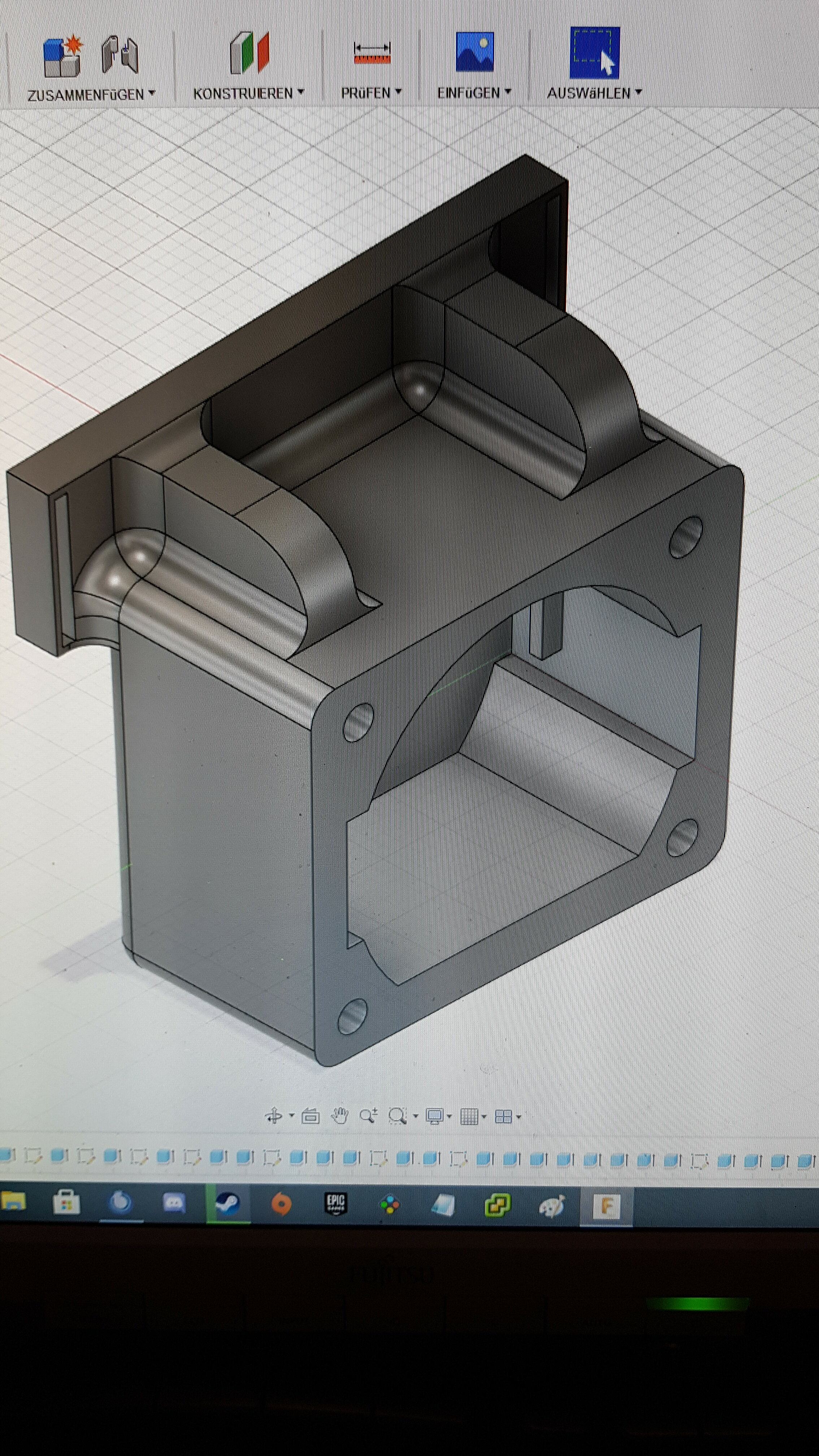
Task: Select the top-right screw hole on the model
Action: click(x=686, y=537)
